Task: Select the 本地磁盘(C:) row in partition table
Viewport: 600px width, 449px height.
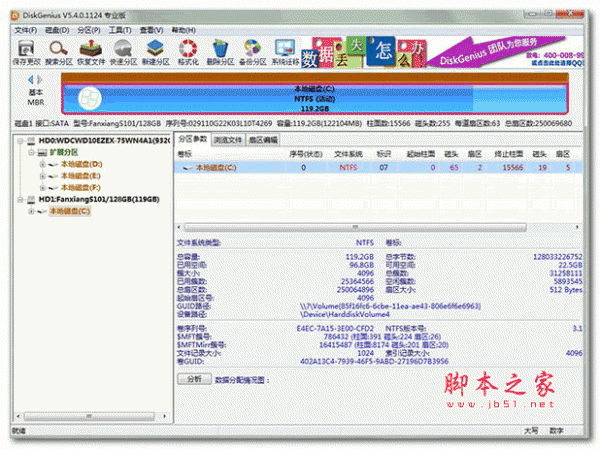Action: pos(379,168)
